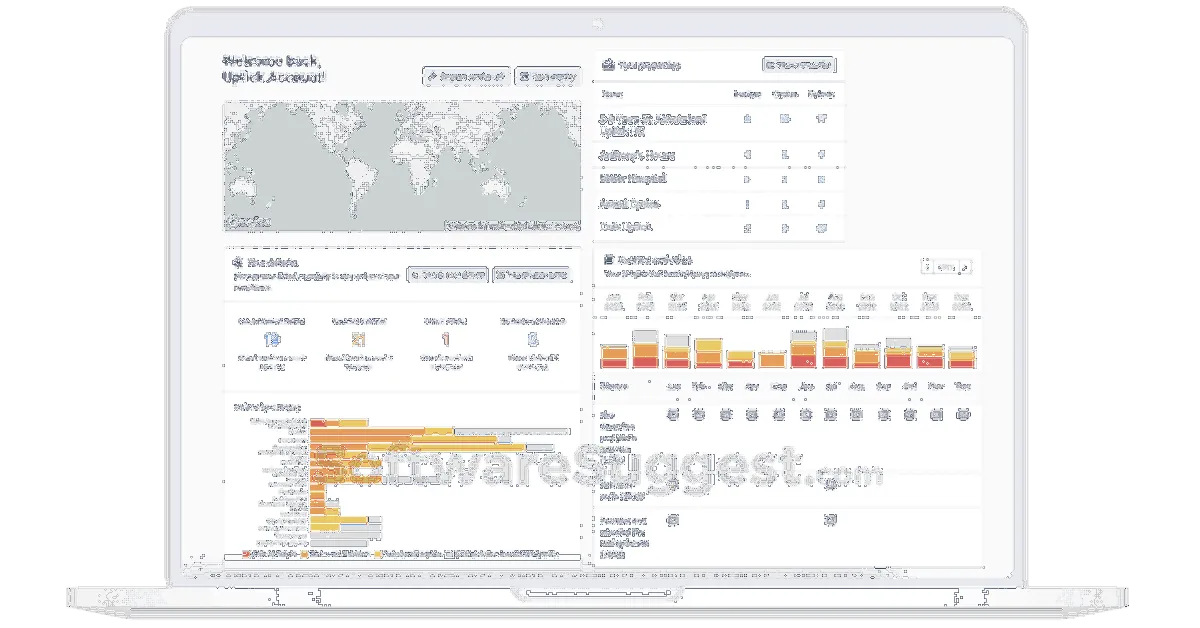Click the View All Properties button
1200x628 pixels.
click(797, 65)
